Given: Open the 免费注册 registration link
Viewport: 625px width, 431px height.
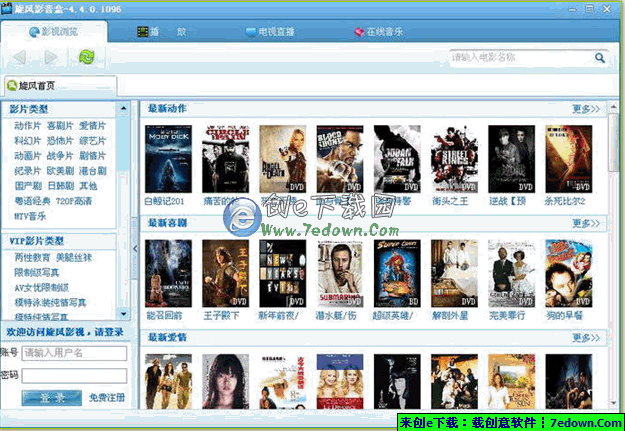Looking at the screenshot, I should [107, 398].
